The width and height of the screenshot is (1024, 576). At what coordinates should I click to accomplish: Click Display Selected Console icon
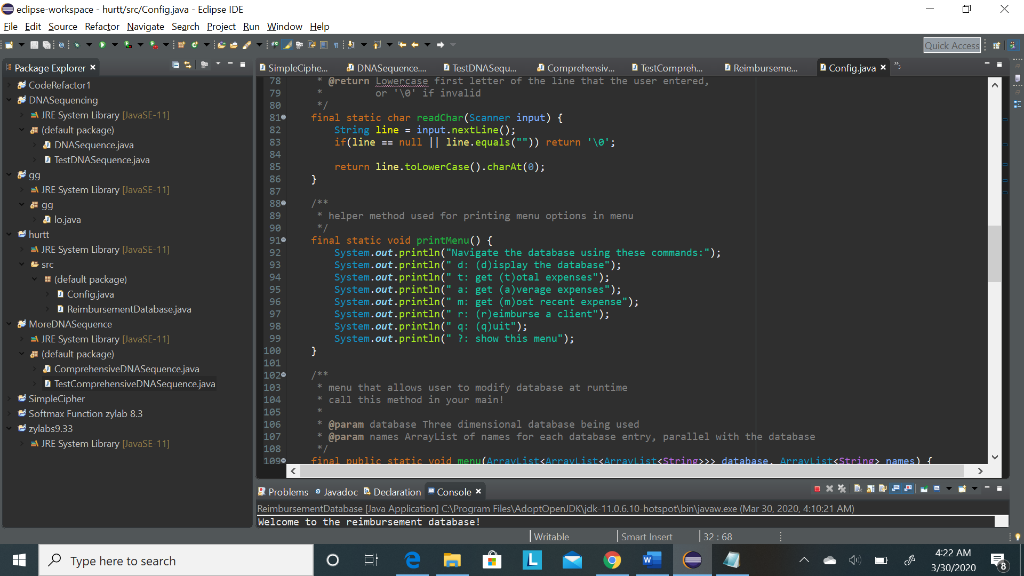(x=936, y=488)
